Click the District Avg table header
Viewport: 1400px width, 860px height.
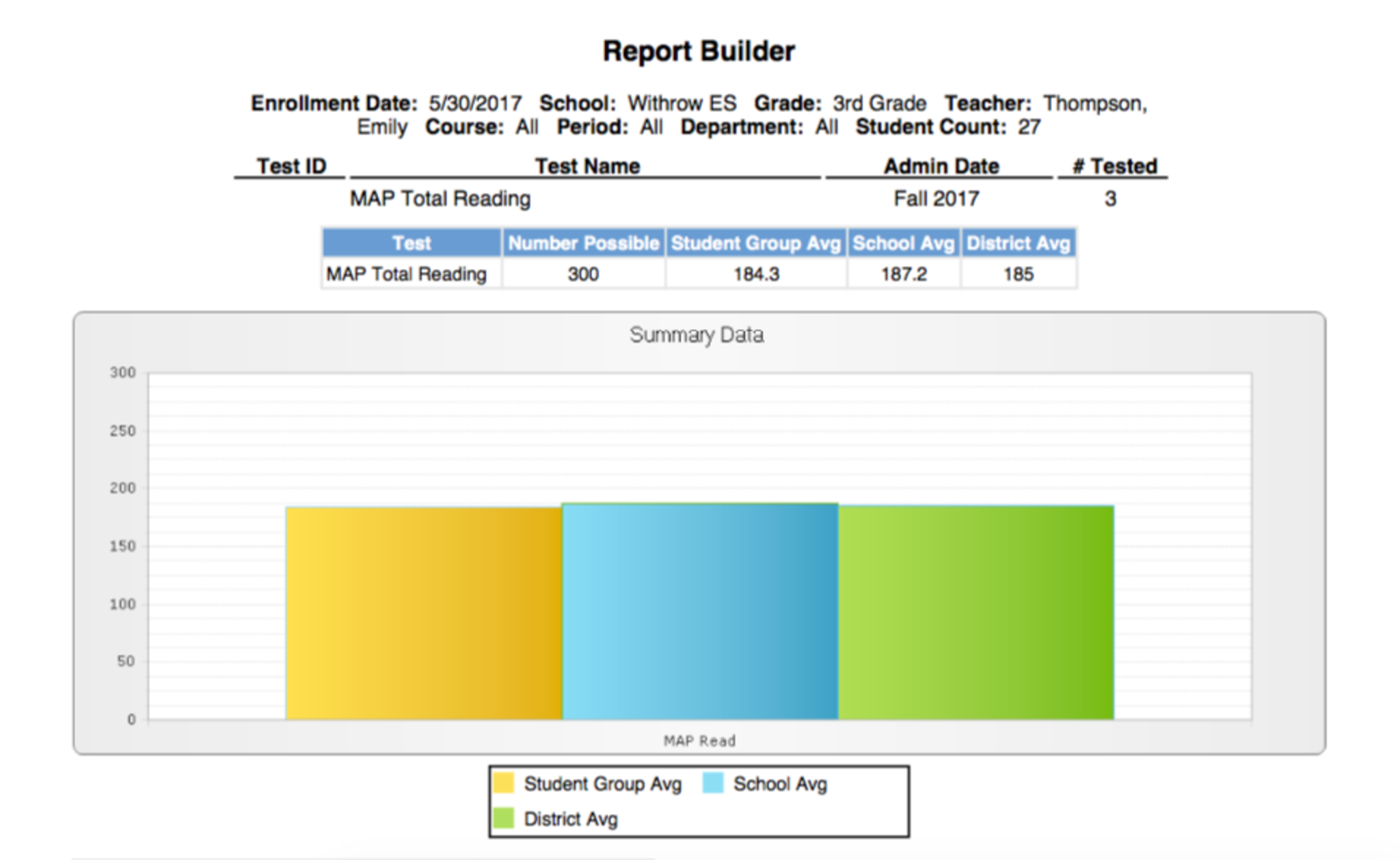(1018, 243)
